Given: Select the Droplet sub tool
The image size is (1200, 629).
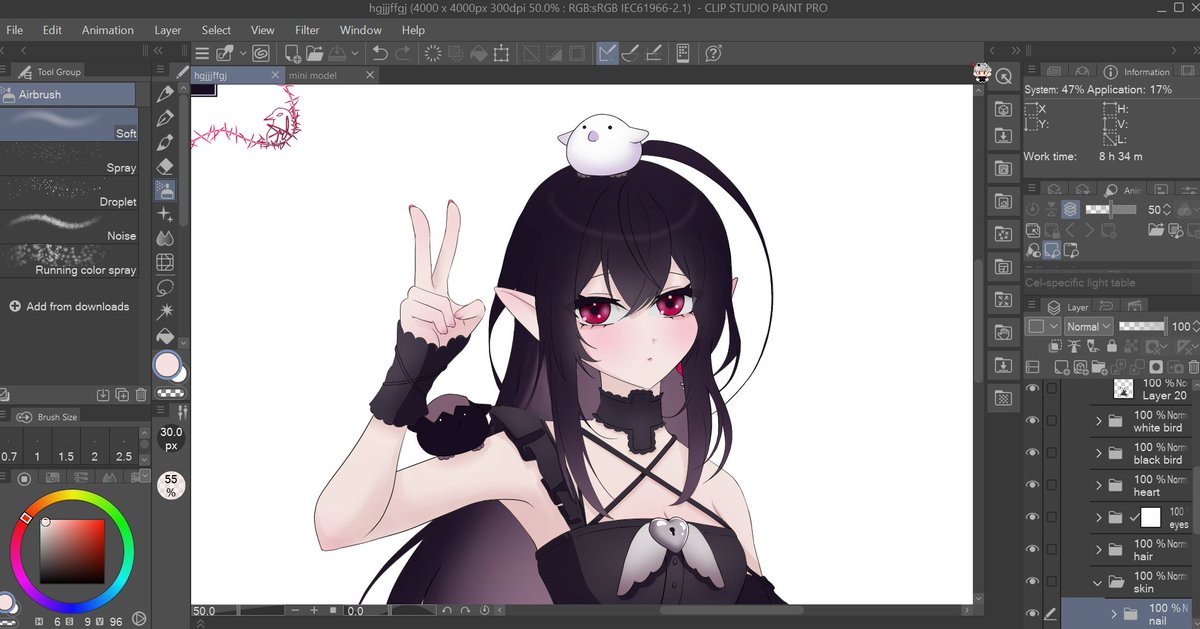Looking at the screenshot, I should tap(69, 193).
